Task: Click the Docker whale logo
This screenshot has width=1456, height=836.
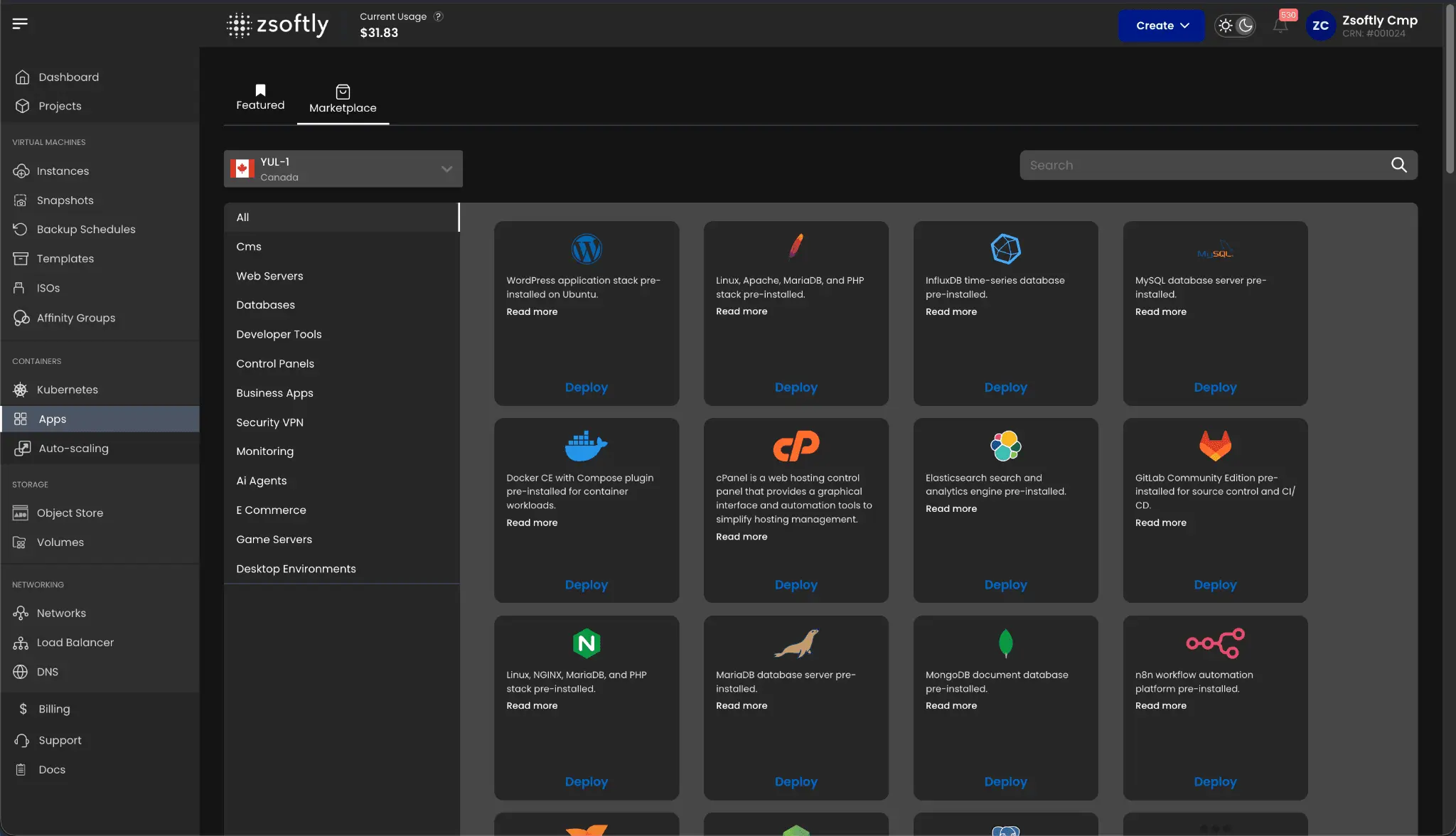Action: click(x=587, y=446)
